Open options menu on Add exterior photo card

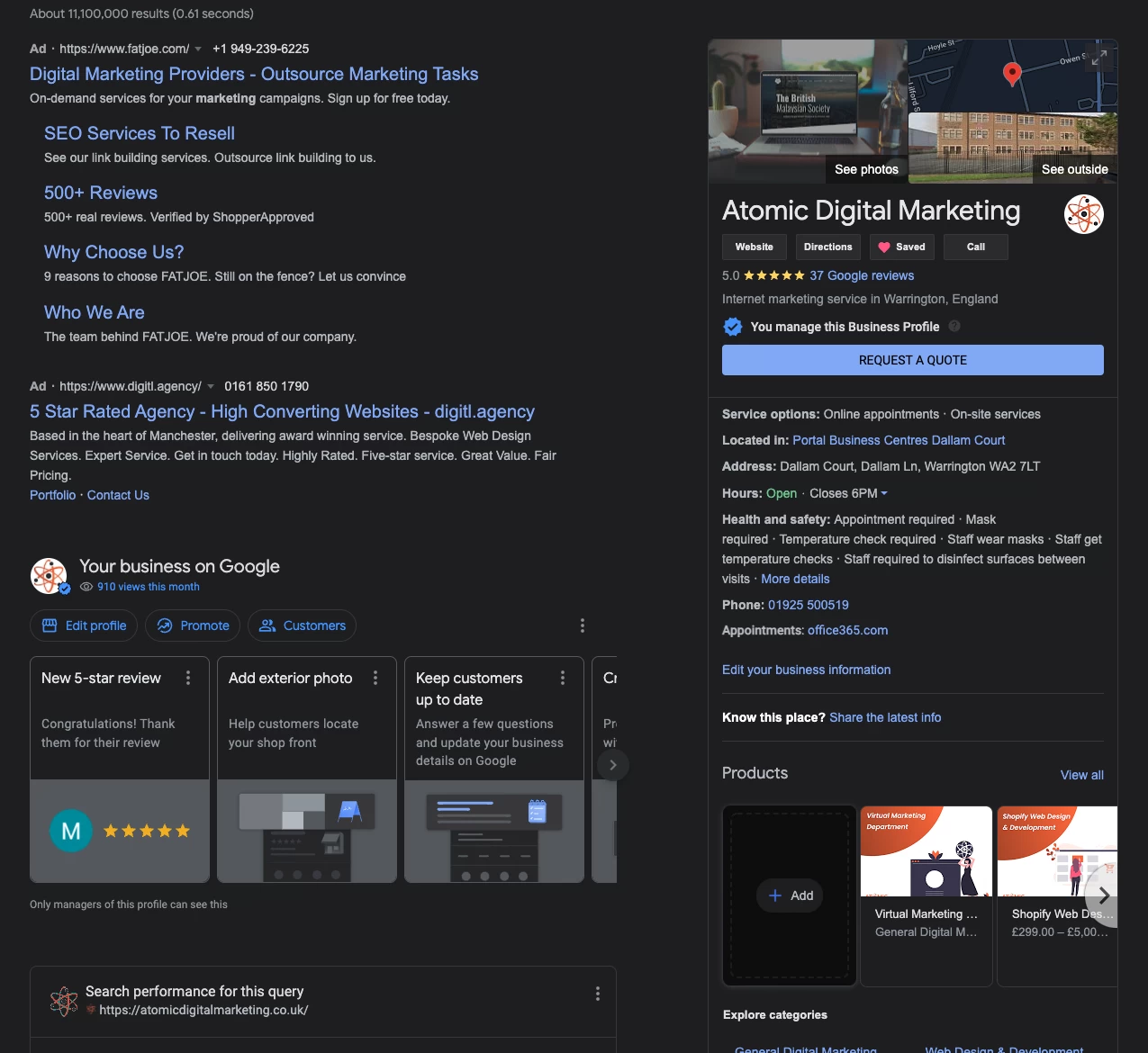(375, 678)
